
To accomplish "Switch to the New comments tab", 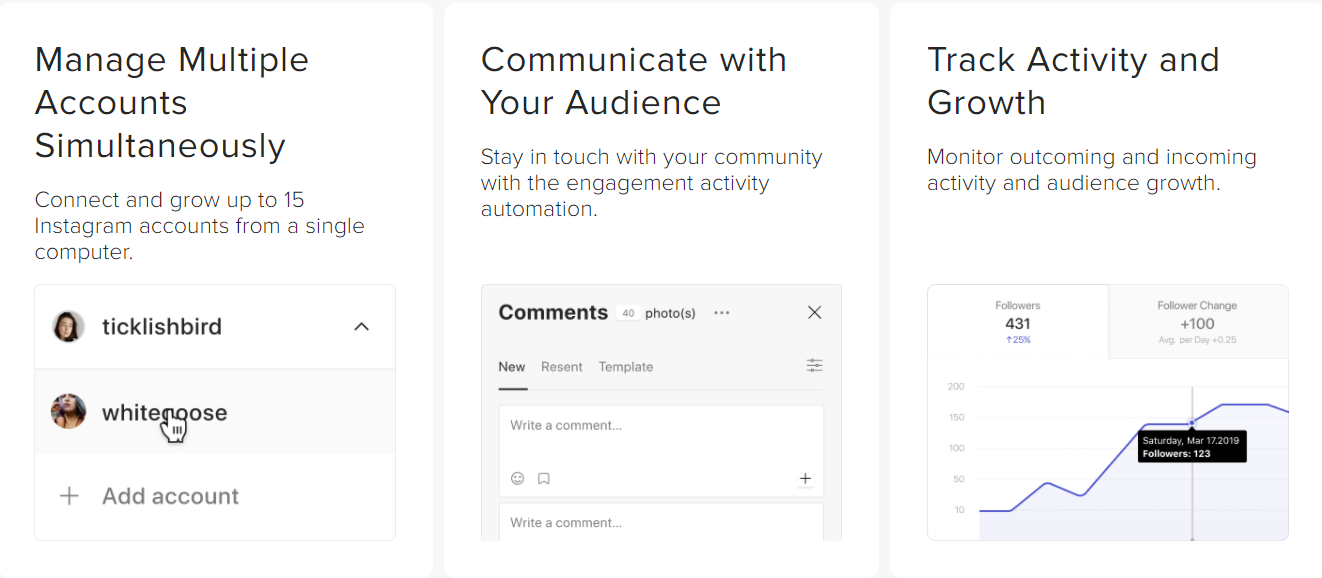I will pyautogui.click(x=512, y=367).
